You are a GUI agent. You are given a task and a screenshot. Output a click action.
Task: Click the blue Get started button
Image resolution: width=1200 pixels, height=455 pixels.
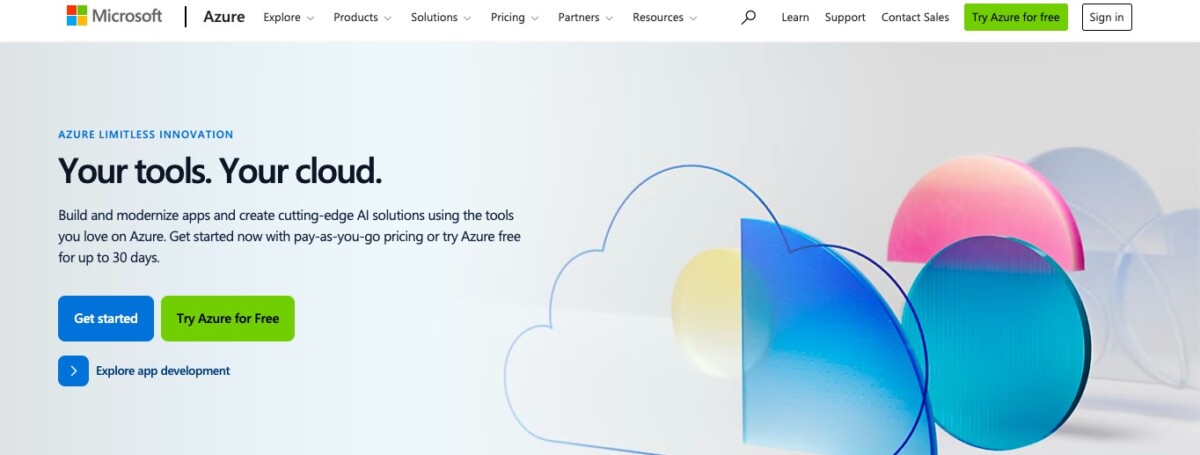tap(106, 318)
